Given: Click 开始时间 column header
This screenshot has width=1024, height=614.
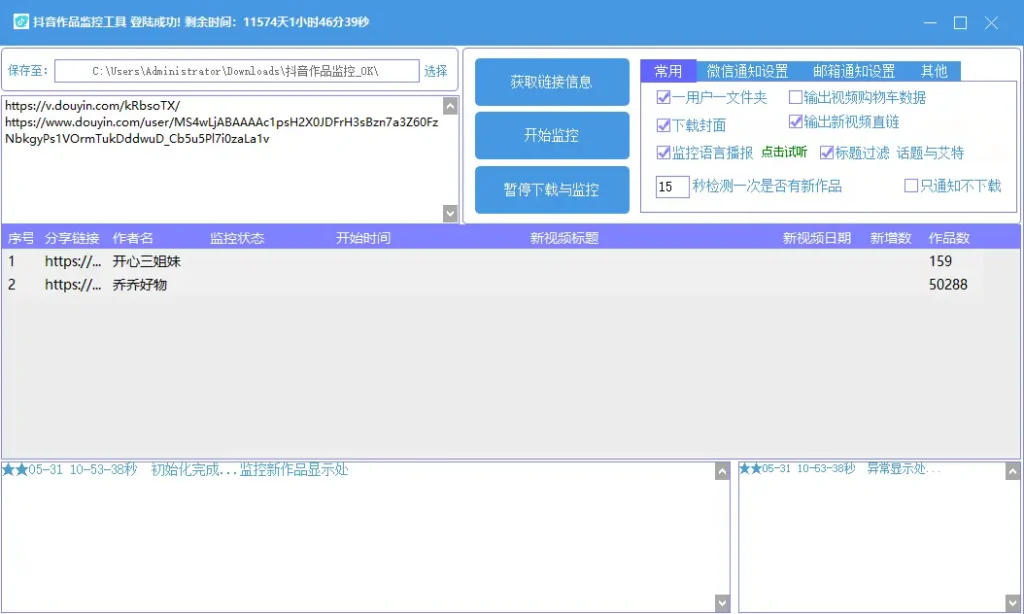Looking at the screenshot, I should (x=363, y=238).
